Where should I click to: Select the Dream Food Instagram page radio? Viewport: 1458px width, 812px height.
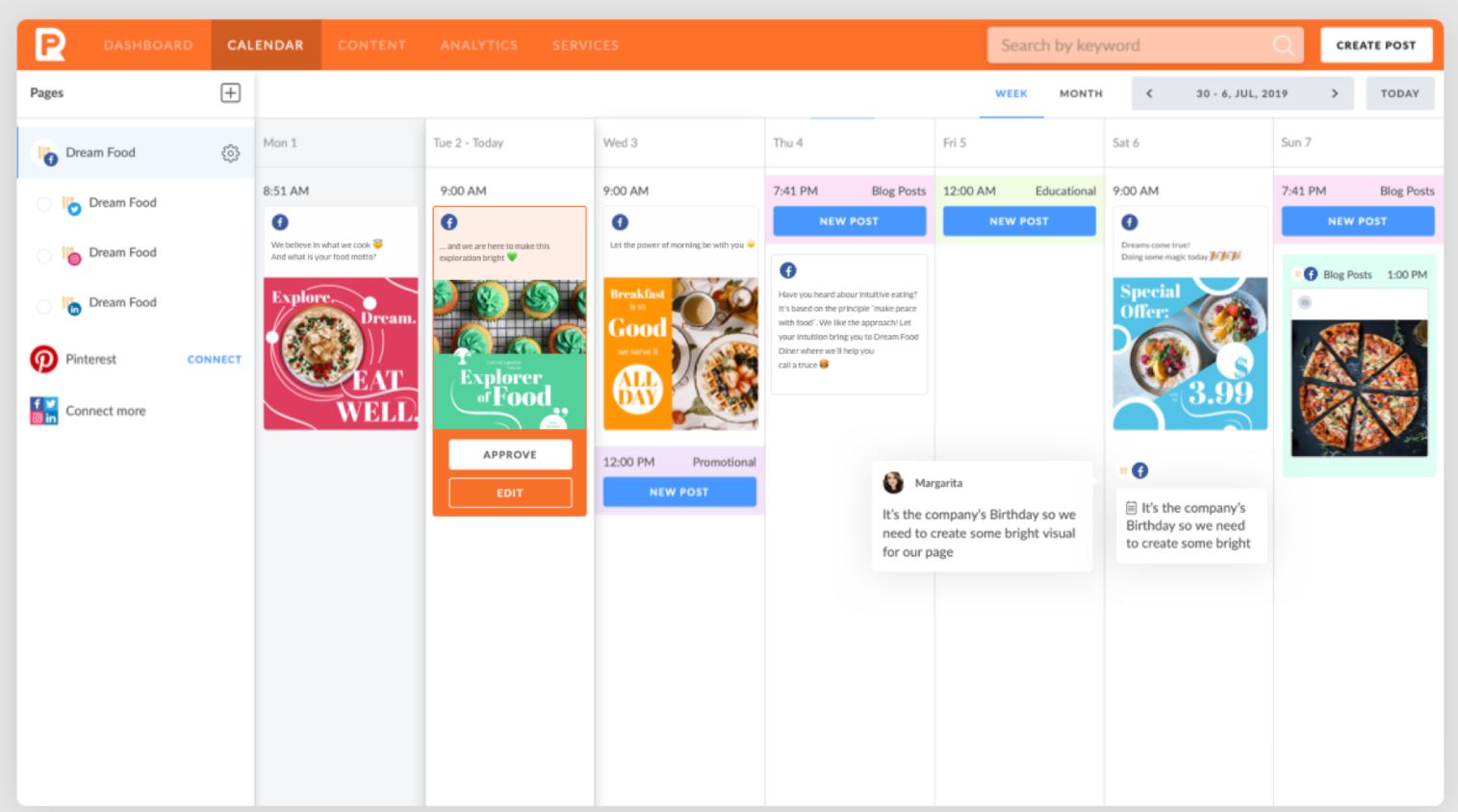pos(43,255)
